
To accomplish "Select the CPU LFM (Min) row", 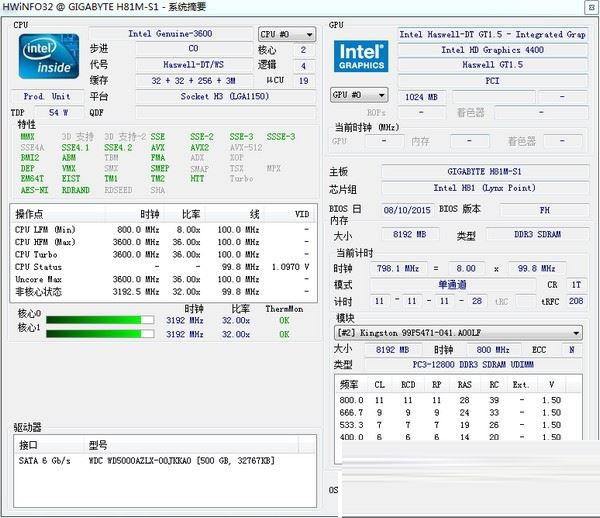I will pos(163,230).
